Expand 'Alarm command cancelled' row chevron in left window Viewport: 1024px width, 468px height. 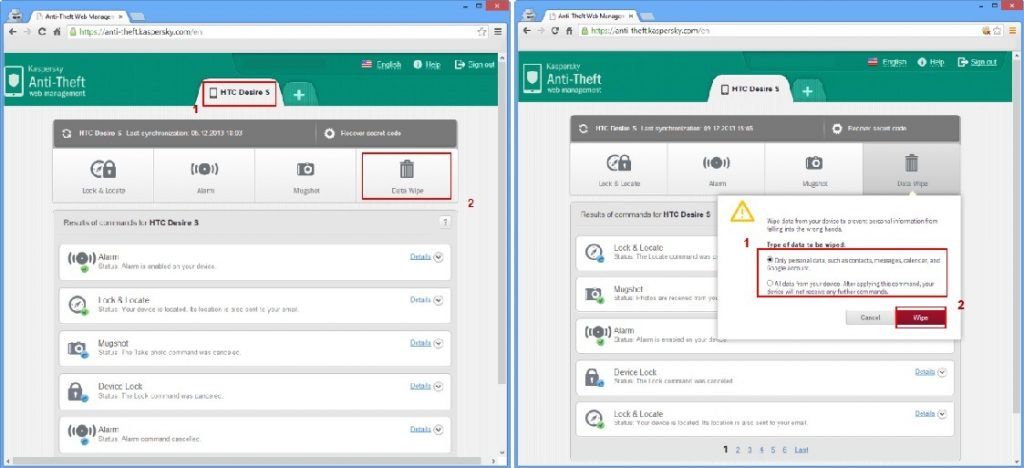[x=438, y=429]
